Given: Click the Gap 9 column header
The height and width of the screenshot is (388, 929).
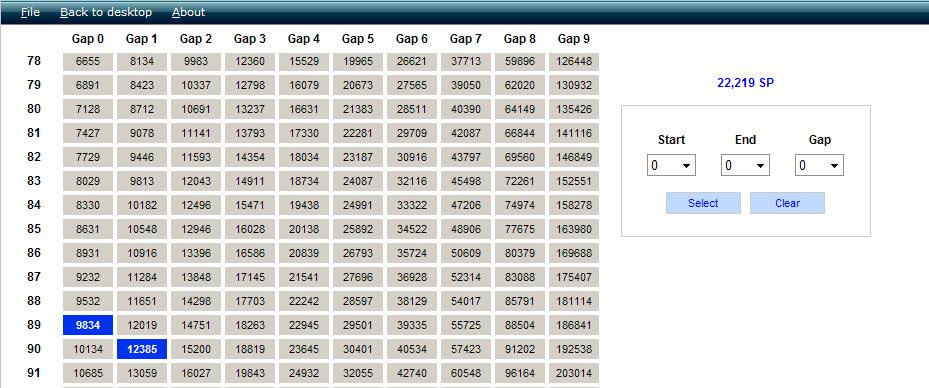Looking at the screenshot, I should coord(574,39).
